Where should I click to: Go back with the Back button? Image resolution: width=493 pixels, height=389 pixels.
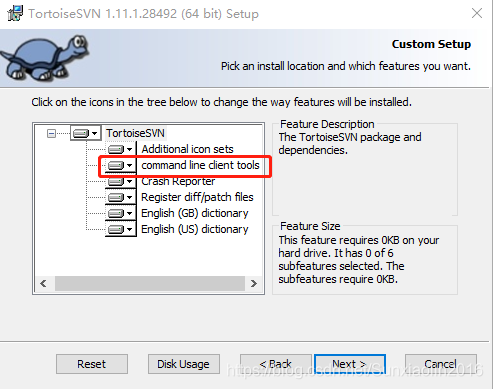tap(276, 364)
